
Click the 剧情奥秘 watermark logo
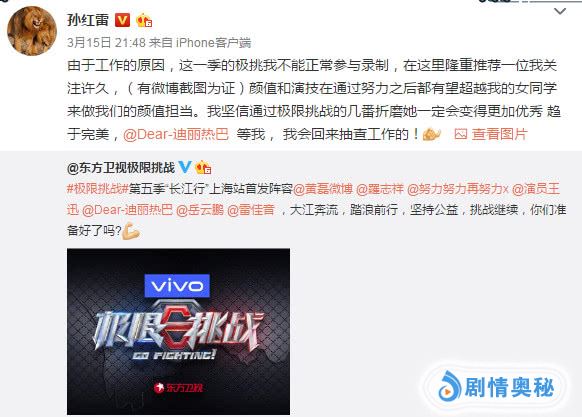[x=497, y=388]
